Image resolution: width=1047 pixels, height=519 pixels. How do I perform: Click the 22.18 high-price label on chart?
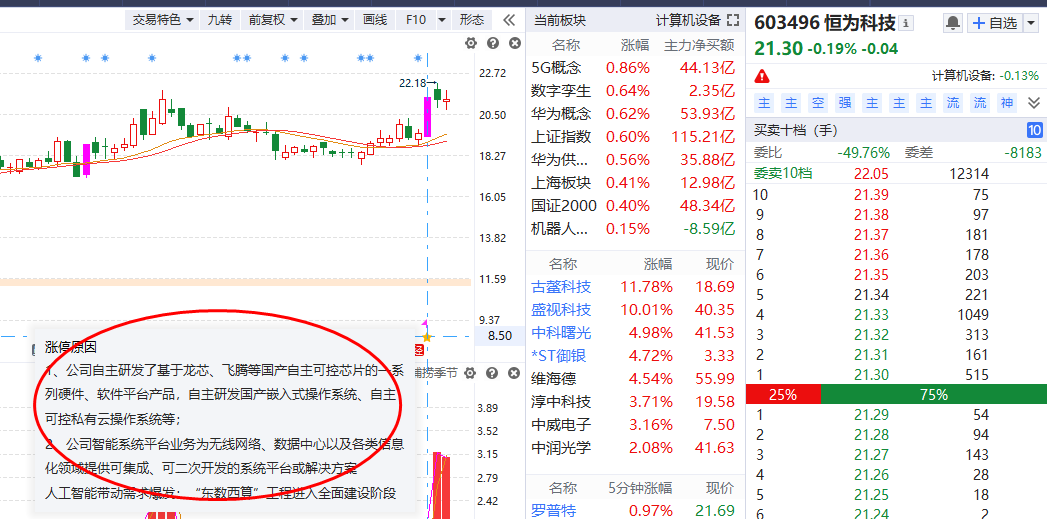pos(413,83)
